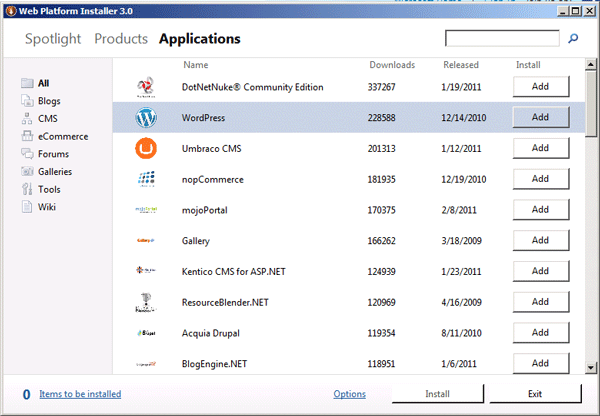
Task: Click the nopCommerce dotted logo icon
Action: click(x=146, y=179)
